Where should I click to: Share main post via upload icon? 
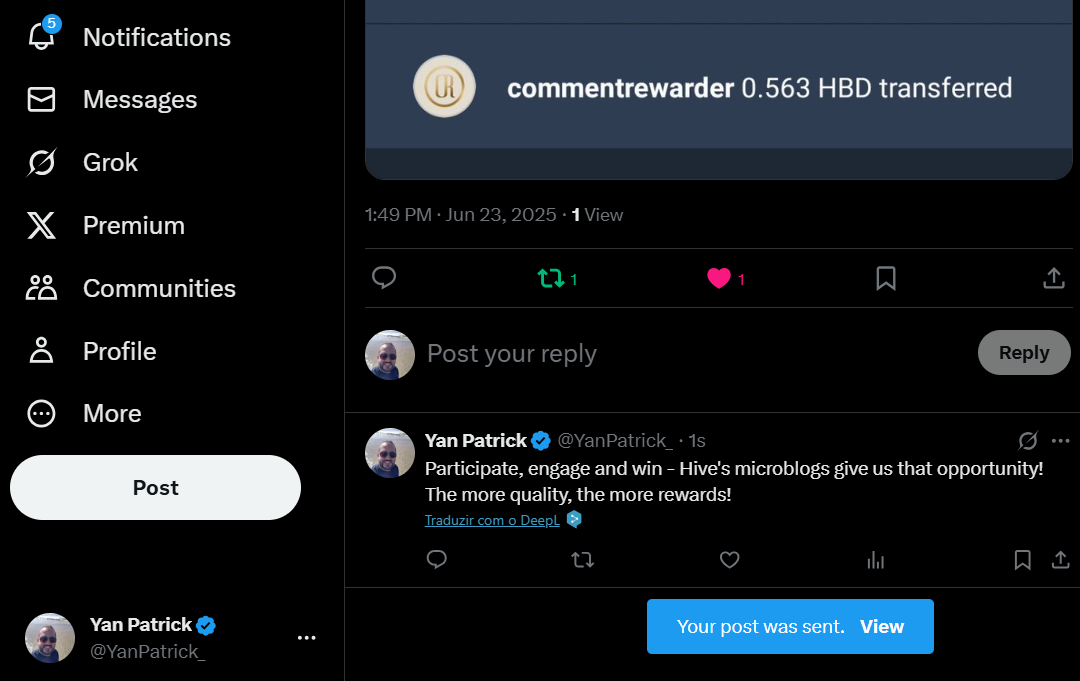[1053, 278]
